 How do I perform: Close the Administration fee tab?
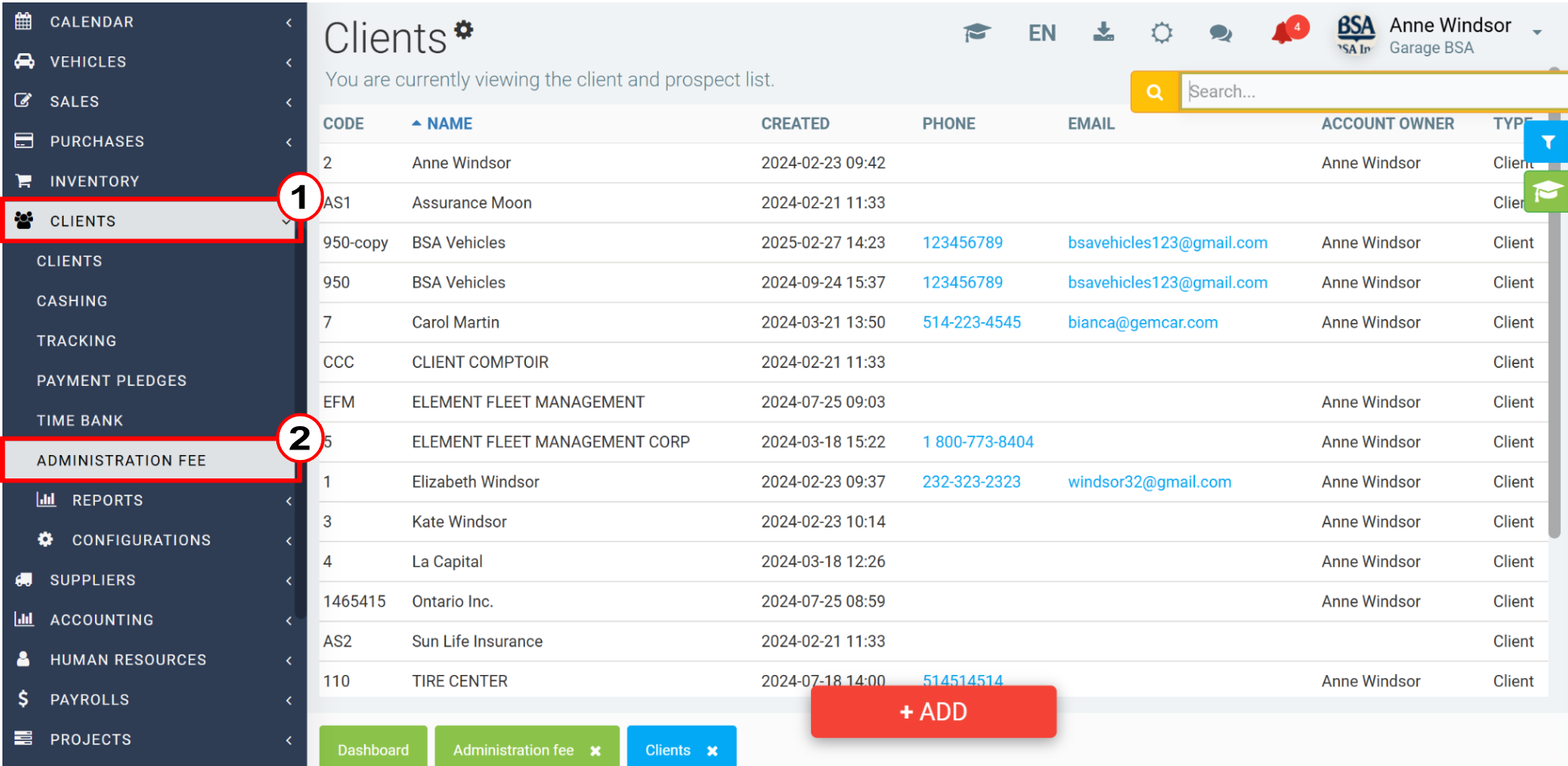(595, 751)
